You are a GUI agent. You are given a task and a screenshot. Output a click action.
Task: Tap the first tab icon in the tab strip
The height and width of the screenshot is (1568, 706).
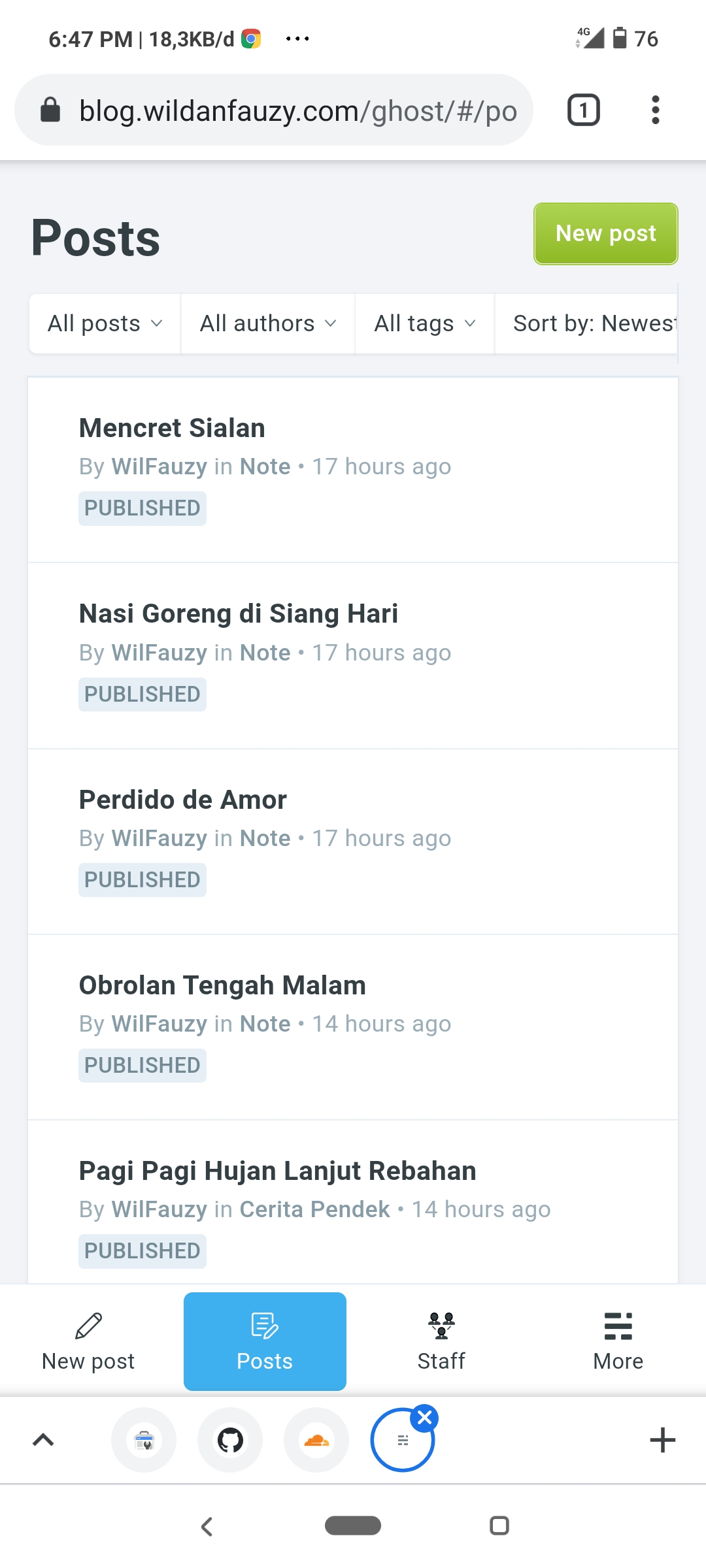coord(144,1440)
